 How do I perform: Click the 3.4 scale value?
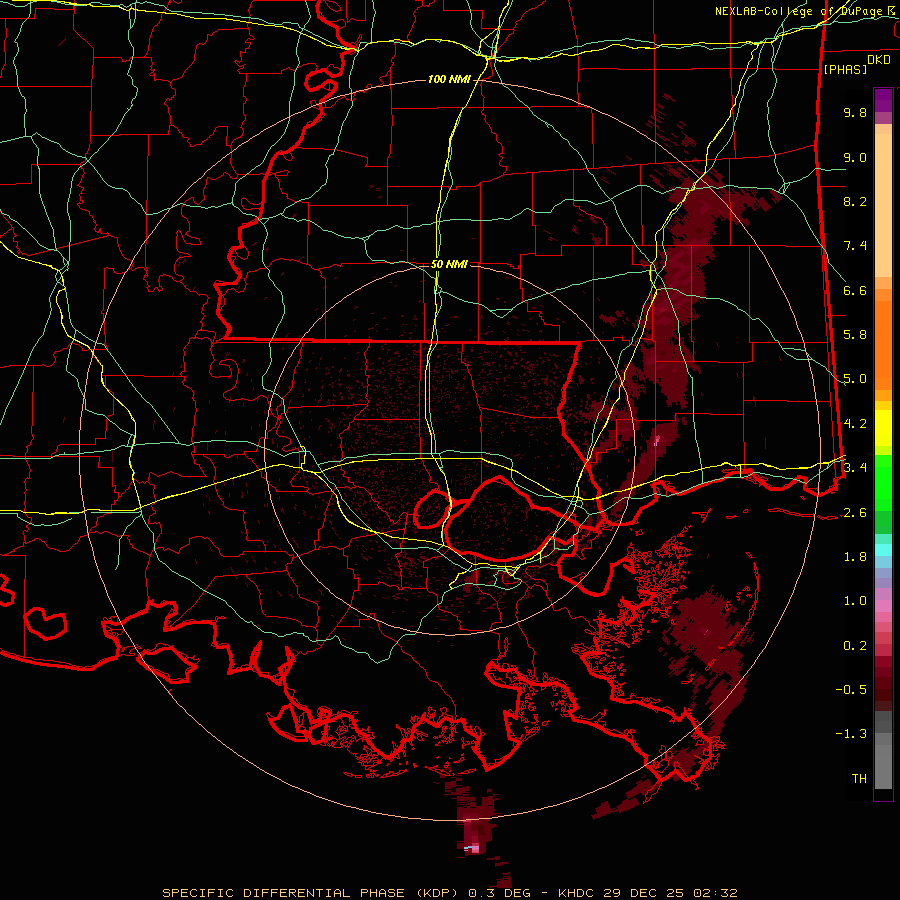(x=855, y=468)
